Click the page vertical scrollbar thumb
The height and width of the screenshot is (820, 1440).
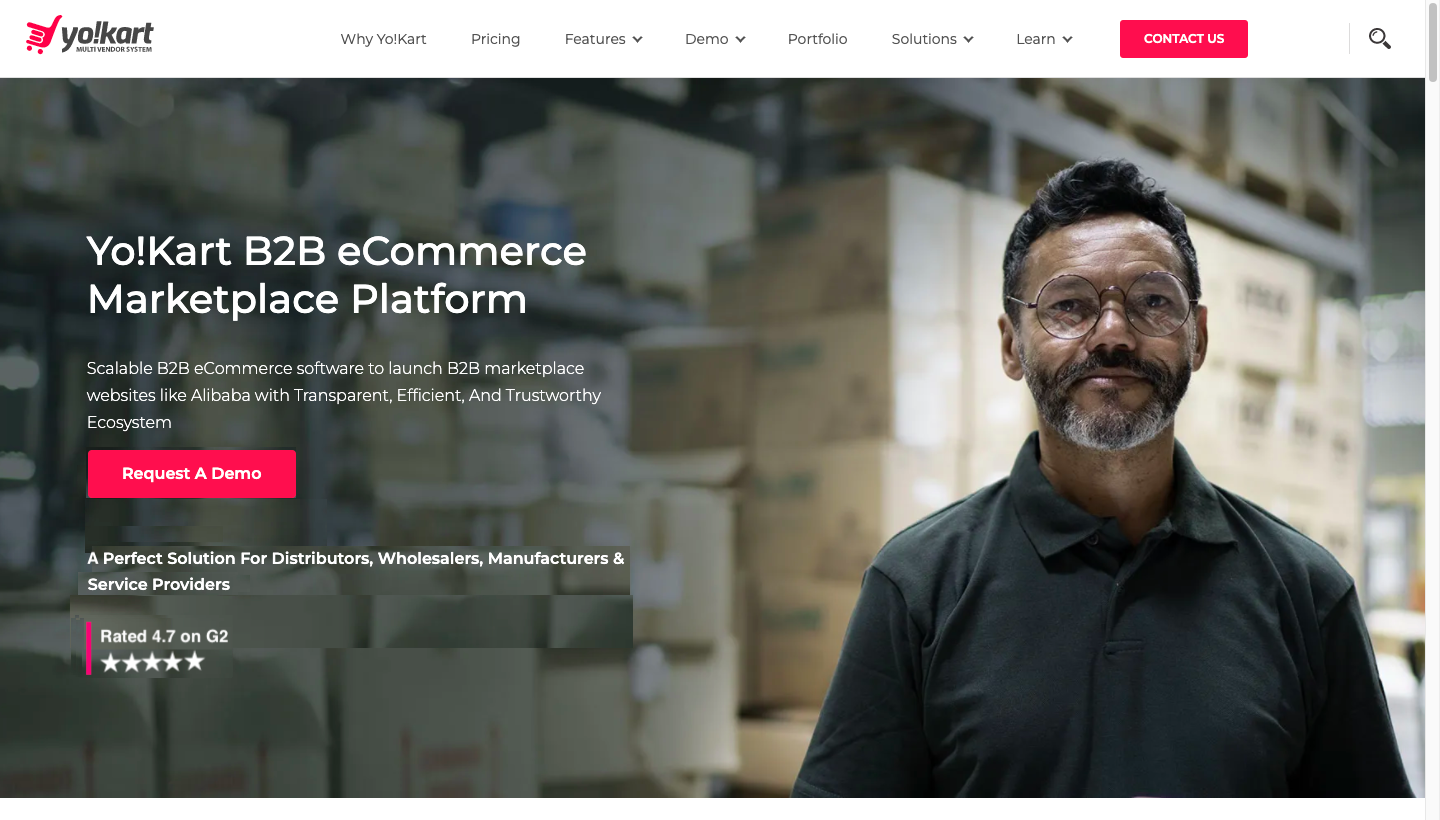click(x=1432, y=42)
